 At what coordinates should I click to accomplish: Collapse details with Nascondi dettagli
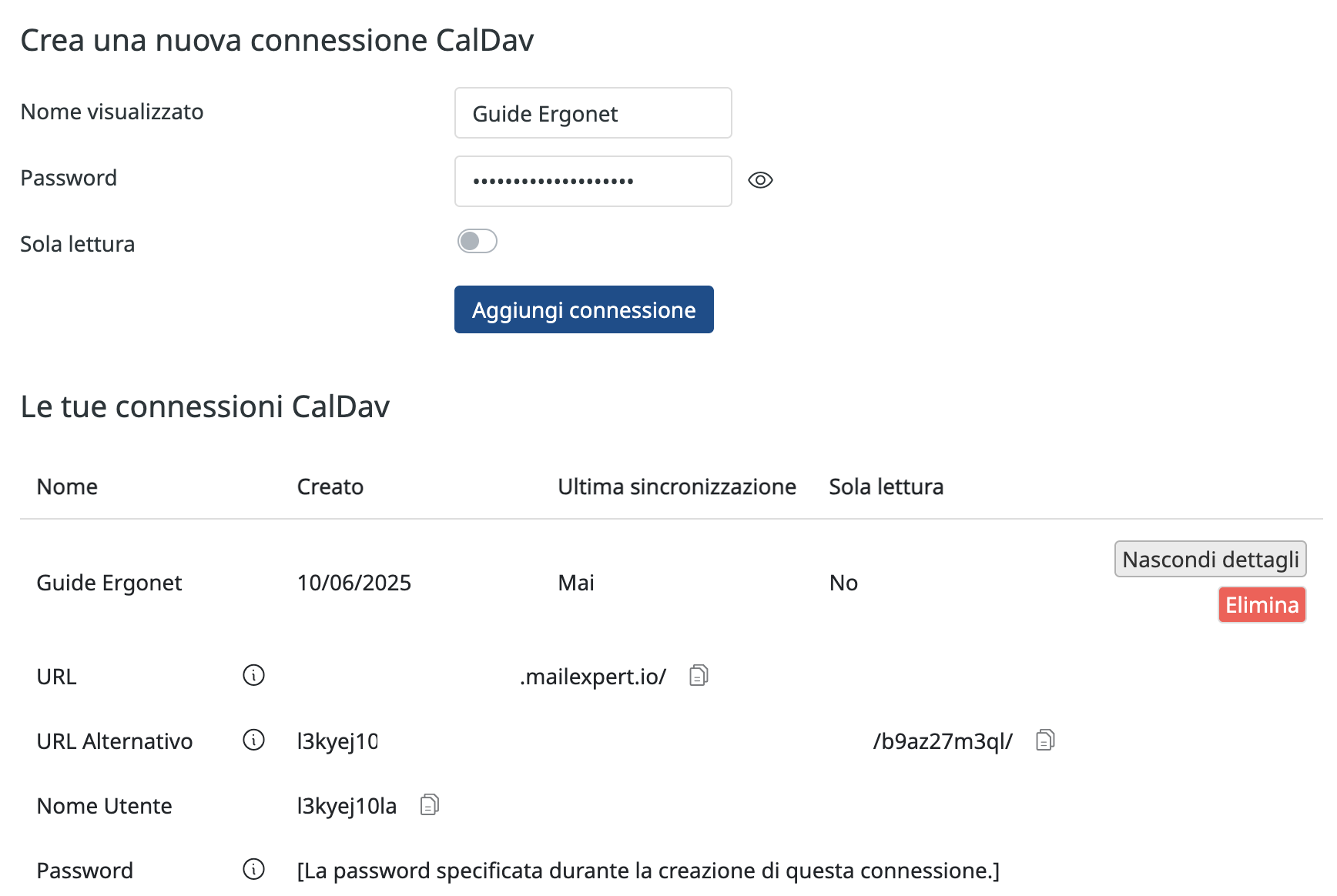(x=1211, y=559)
